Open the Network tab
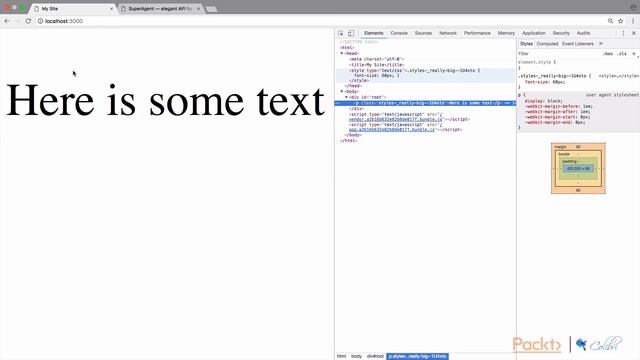 coord(448,33)
